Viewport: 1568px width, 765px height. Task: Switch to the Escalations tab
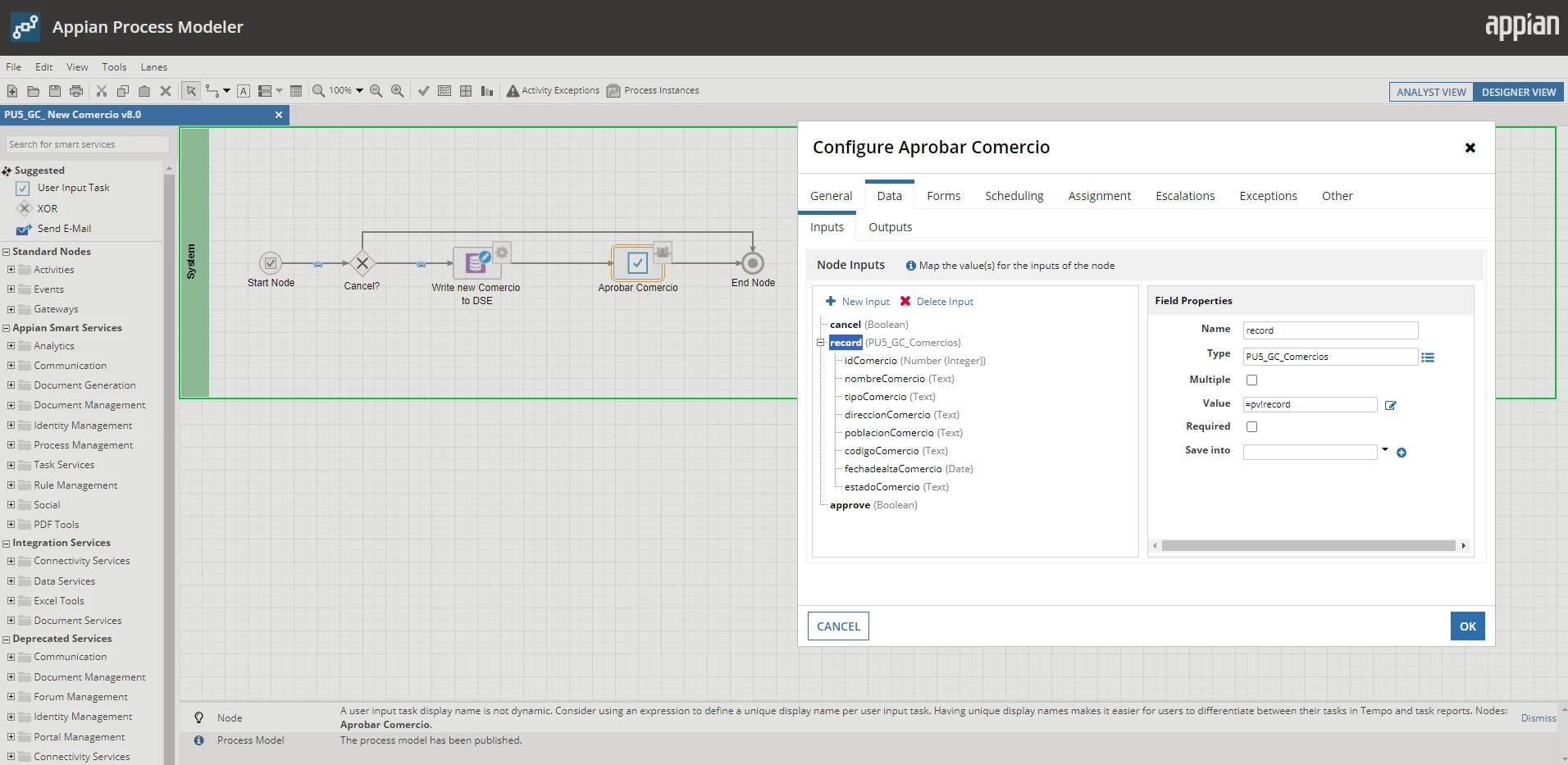pyautogui.click(x=1185, y=196)
